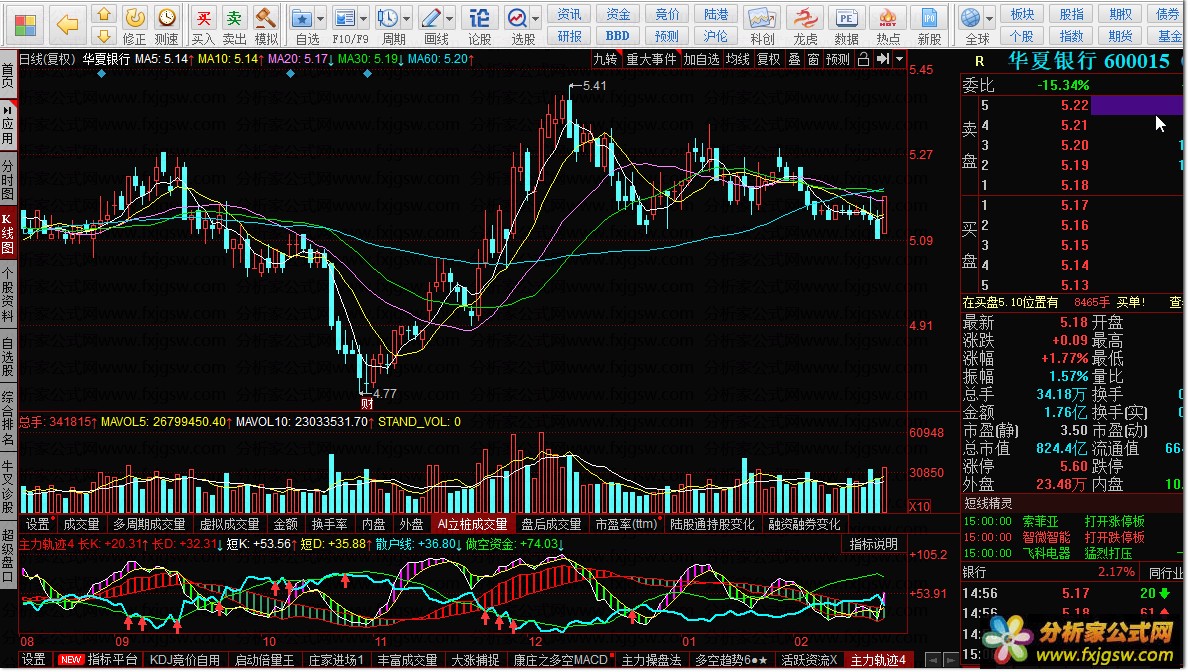Select the 成交量 volume tab
Viewport: 1190px width, 672px height.
(81, 524)
